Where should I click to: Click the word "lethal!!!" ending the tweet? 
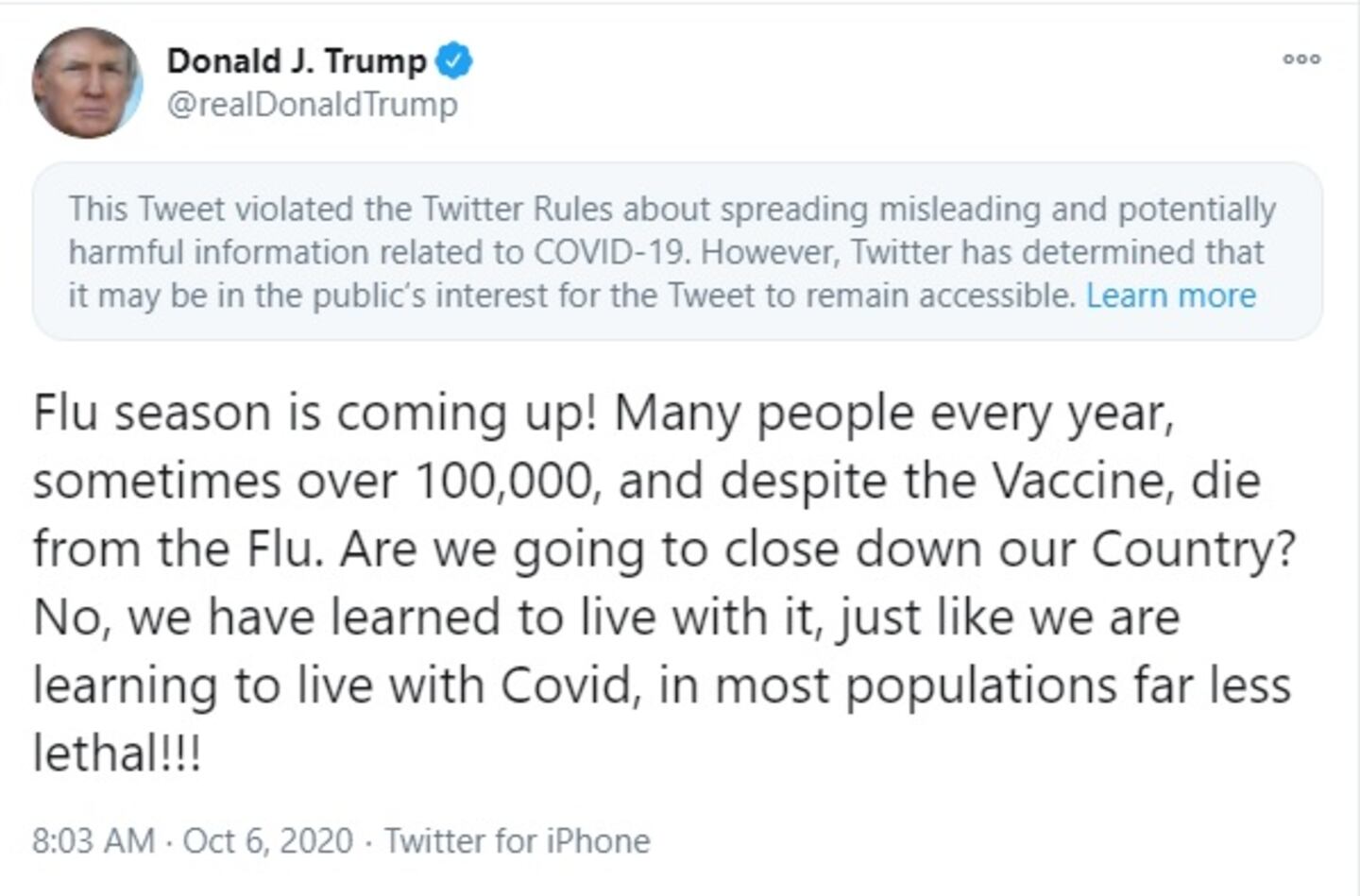pos(118,753)
